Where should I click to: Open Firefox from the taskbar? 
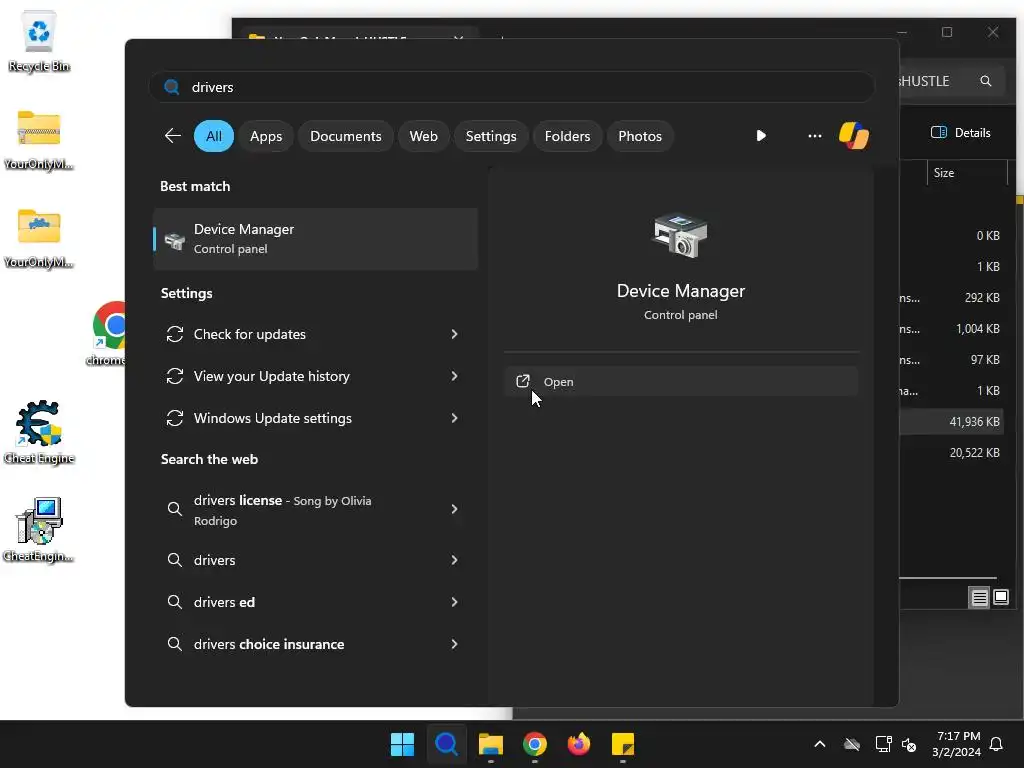pyautogui.click(x=579, y=744)
